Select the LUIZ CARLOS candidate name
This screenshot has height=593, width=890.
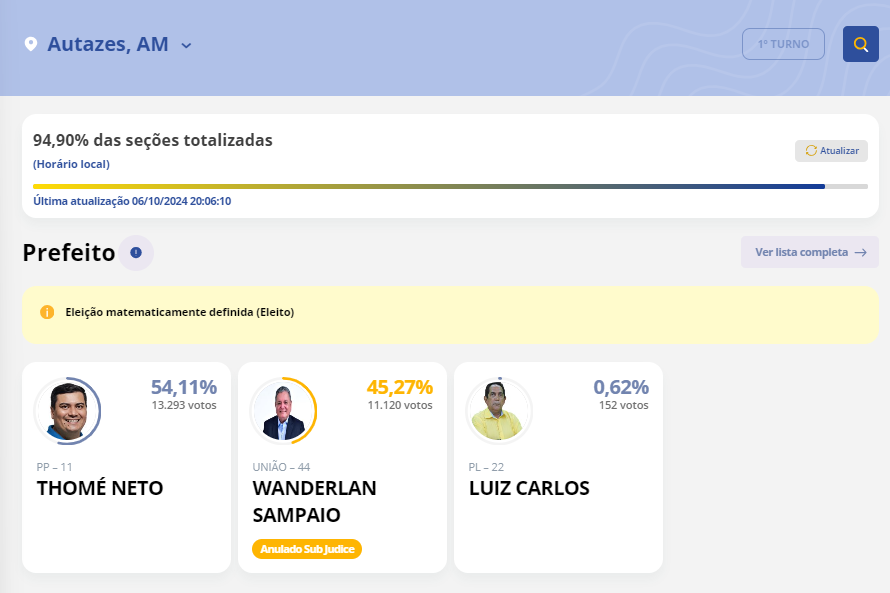[529, 489]
